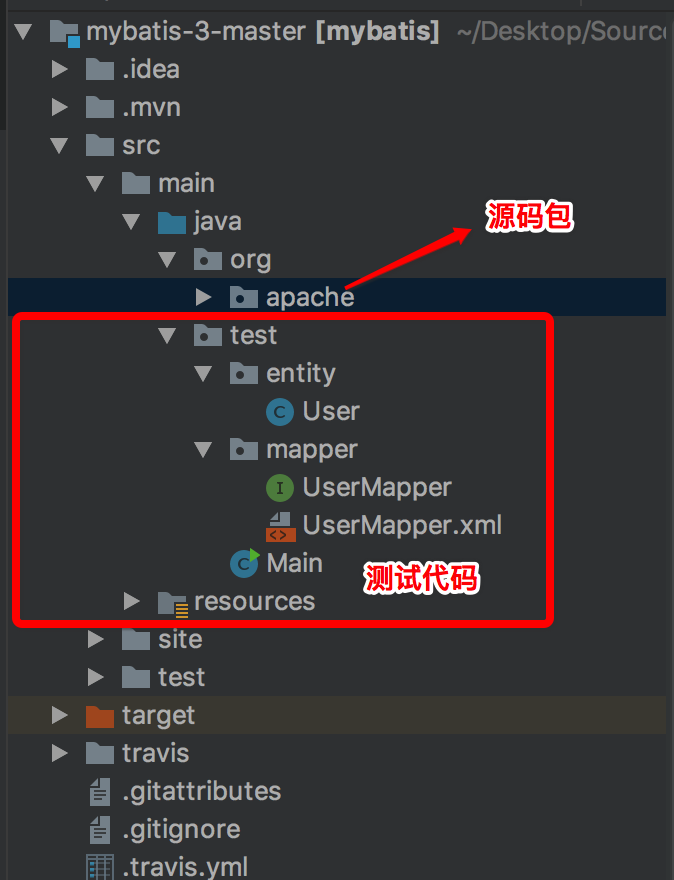Expand the .idea folder
This screenshot has height=880, width=674.
(x=59, y=69)
